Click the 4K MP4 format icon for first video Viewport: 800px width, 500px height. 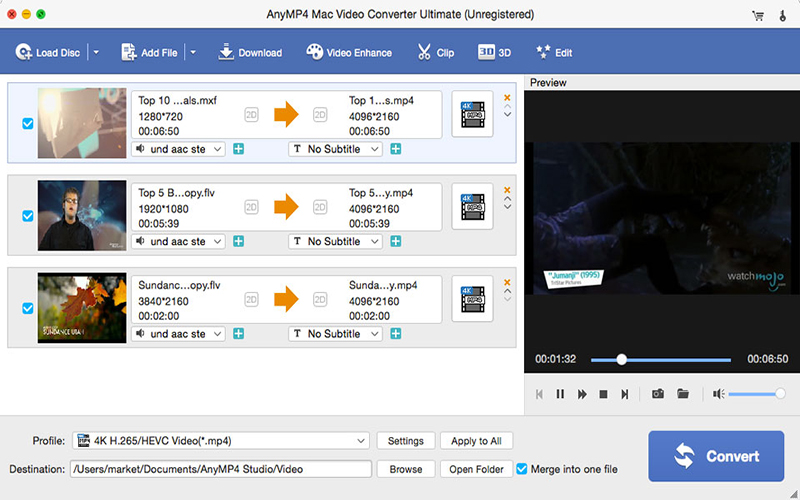pos(472,115)
